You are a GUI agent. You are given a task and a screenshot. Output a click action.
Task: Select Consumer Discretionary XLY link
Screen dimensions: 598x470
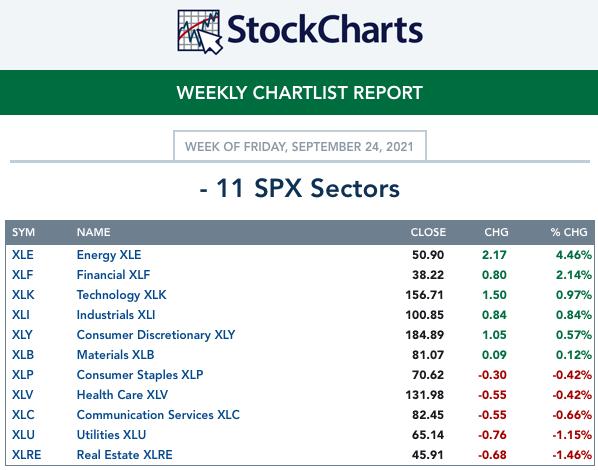156,335
